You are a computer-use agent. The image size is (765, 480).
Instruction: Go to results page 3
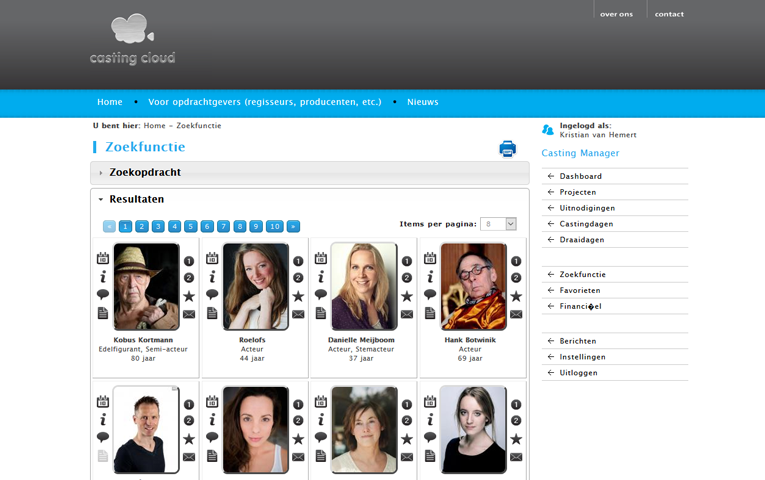[x=158, y=226]
